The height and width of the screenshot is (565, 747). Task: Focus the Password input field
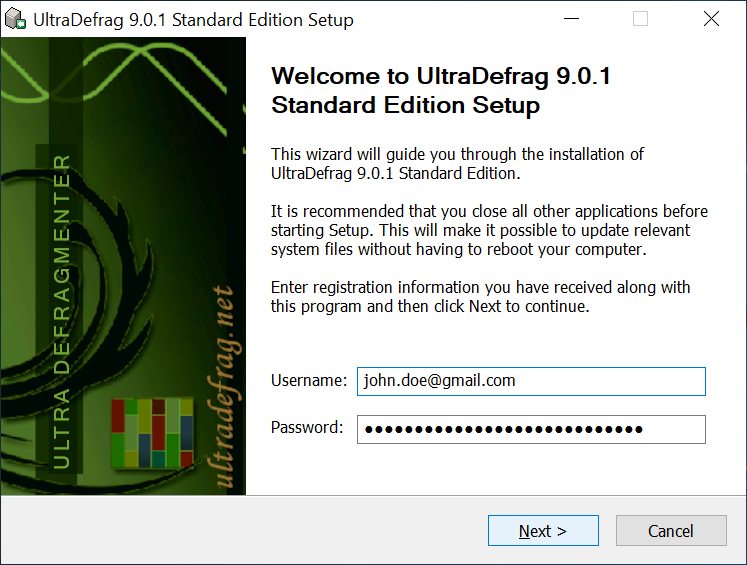531,429
